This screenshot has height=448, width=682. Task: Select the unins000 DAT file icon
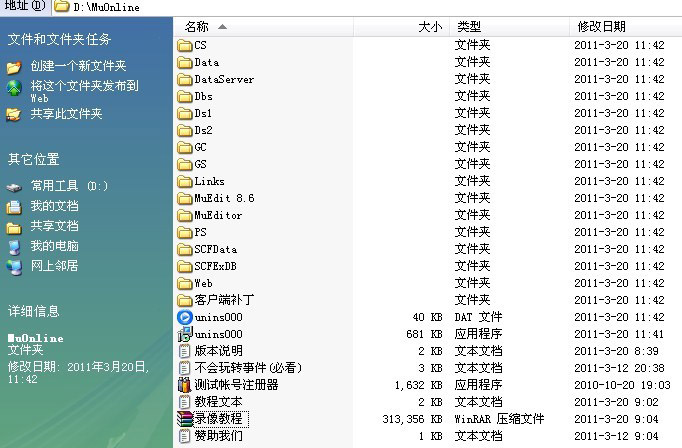pos(184,317)
